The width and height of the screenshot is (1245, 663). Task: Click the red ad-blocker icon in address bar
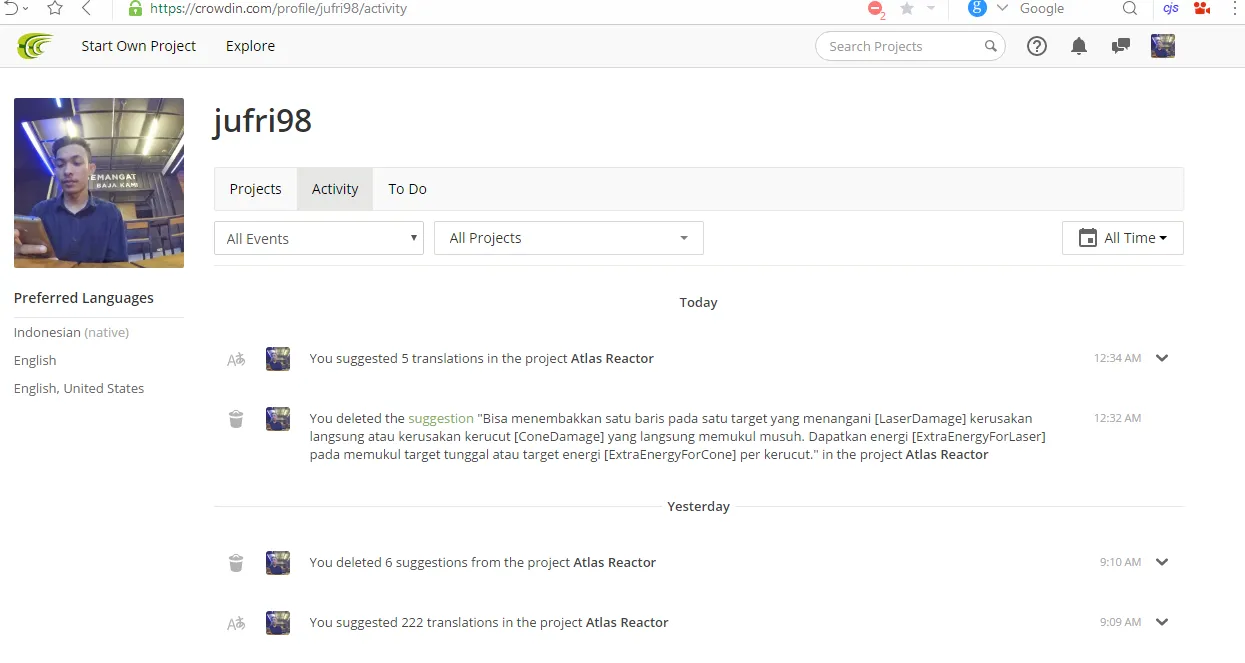(876, 9)
